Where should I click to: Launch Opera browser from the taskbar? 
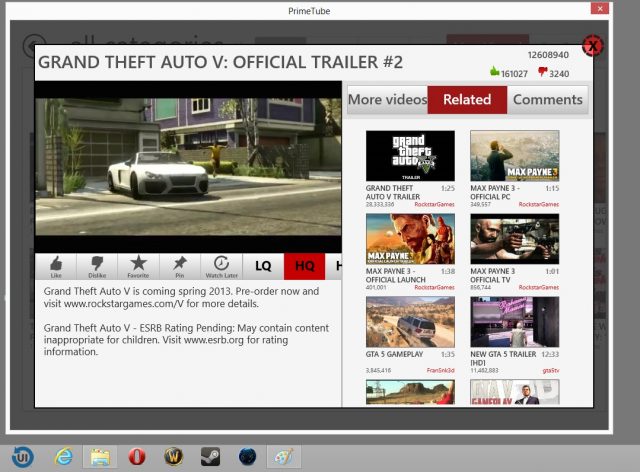point(137,456)
